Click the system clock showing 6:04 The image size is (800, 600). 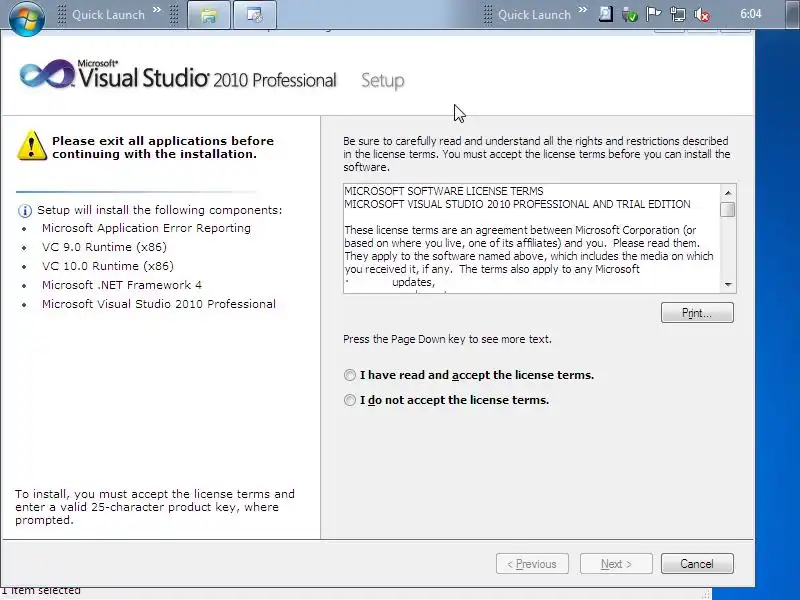pyautogui.click(x=751, y=14)
